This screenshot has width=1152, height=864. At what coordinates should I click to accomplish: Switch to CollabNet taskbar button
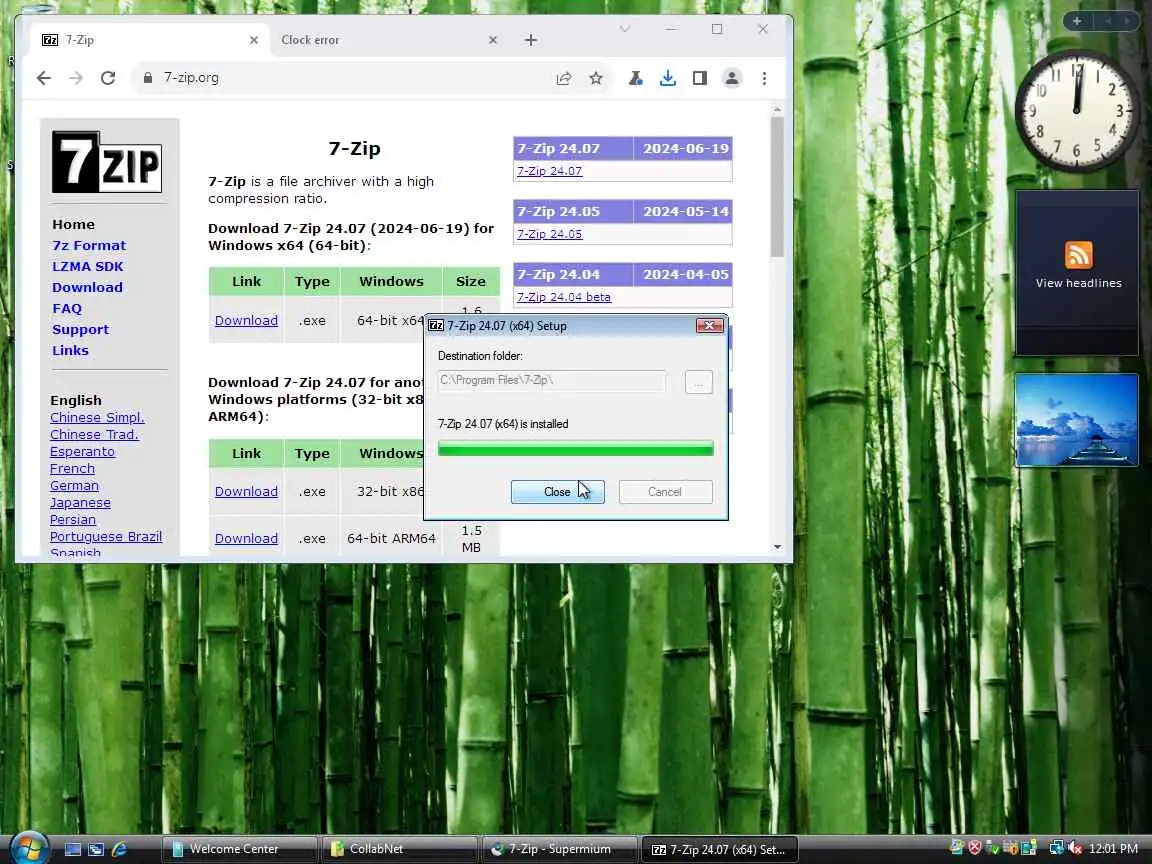tap(399, 849)
